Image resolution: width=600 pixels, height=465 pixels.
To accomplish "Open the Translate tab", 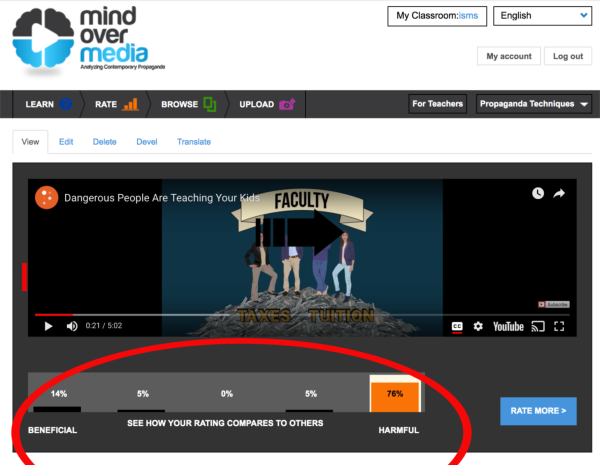I will click(x=194, y=142).
